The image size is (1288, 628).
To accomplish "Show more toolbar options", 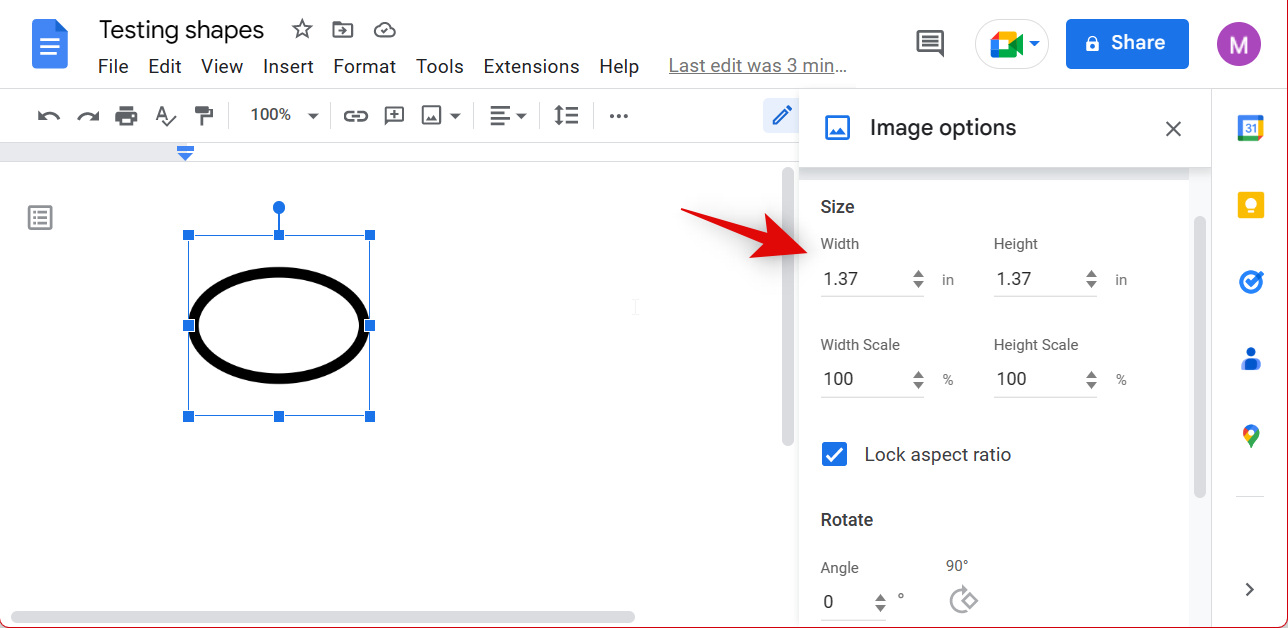I will 619,116.
